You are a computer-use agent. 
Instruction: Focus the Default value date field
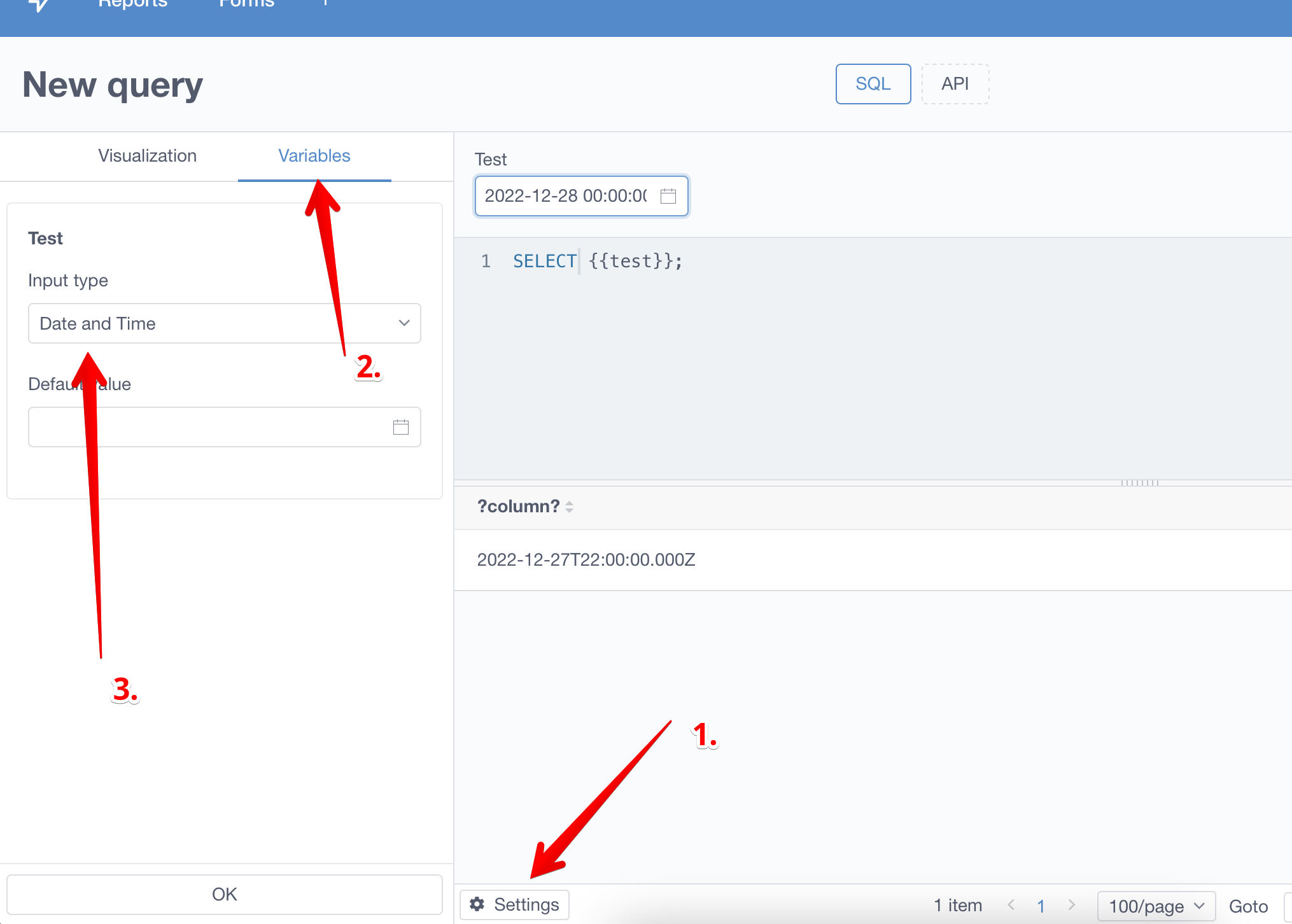coord(225,427)
